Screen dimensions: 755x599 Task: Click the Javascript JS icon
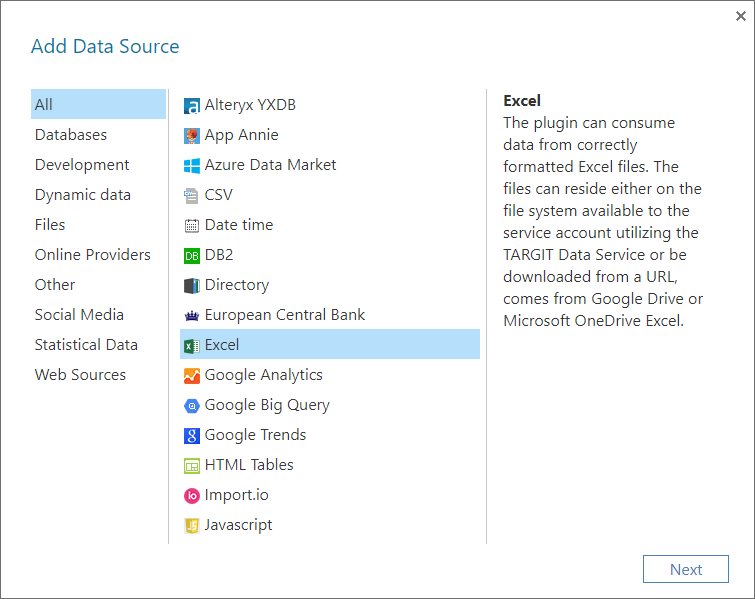192,525
